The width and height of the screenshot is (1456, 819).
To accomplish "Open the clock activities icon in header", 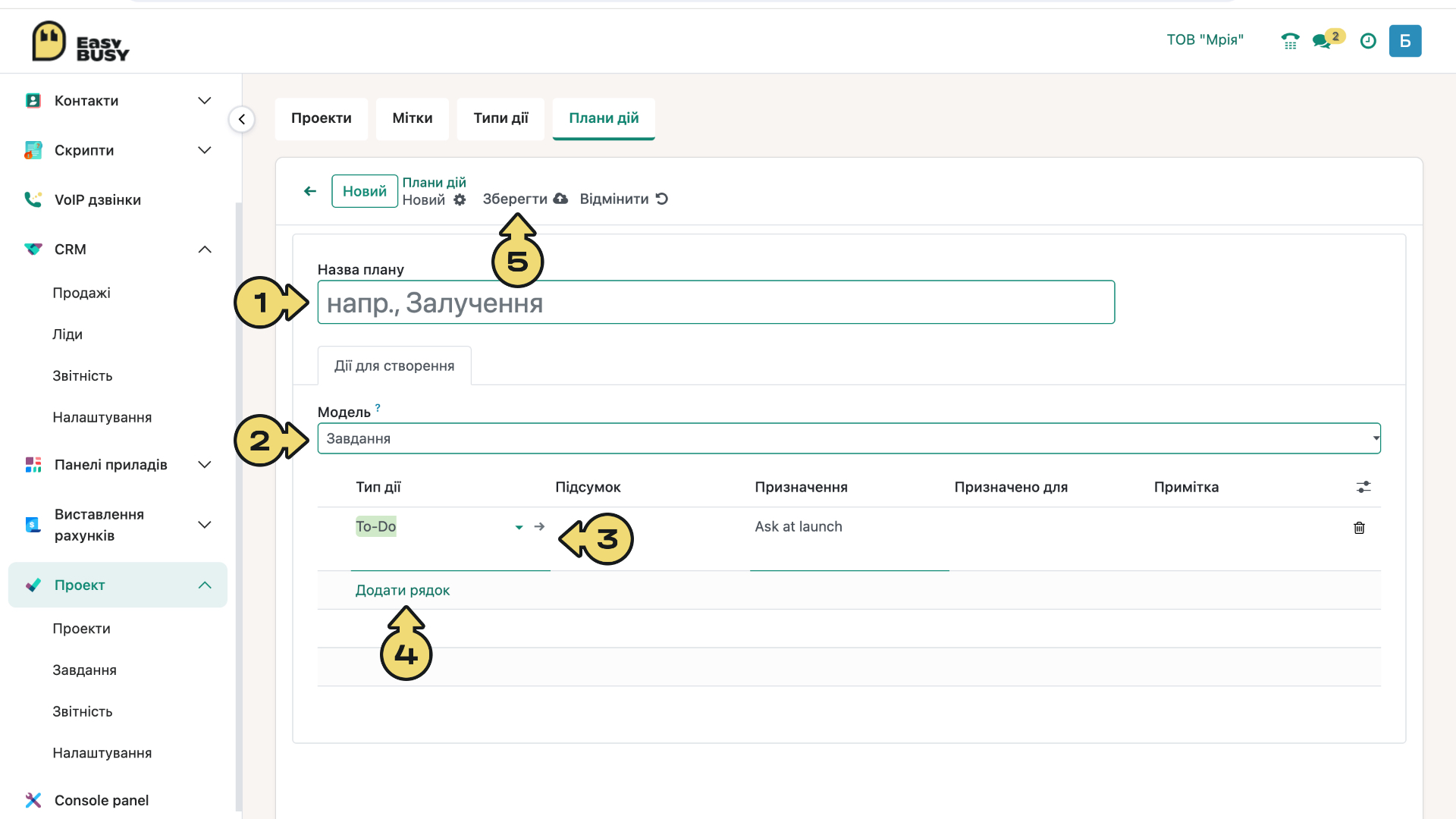I will (1368, 41).
